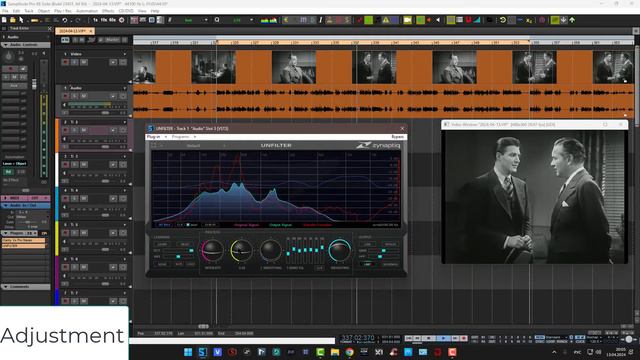Arm record on the Video track
Image resolution: width=640 pixels, height=360 pixels.
(65, 62)
